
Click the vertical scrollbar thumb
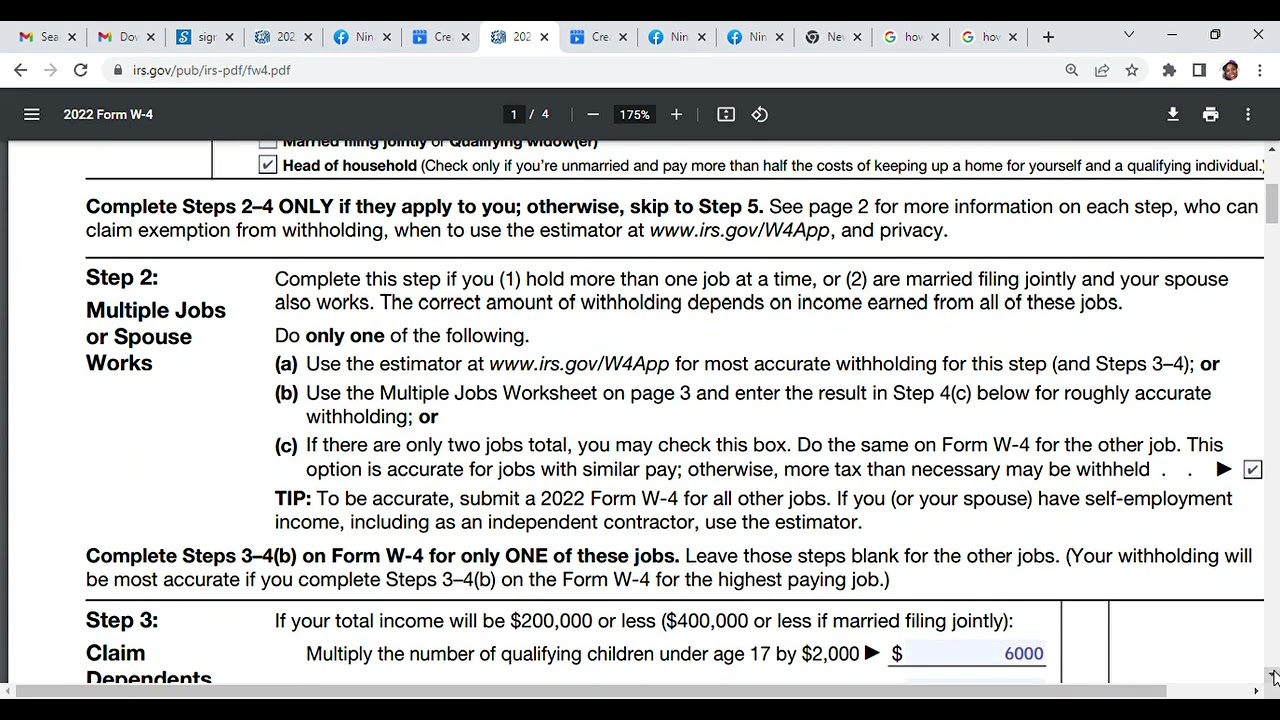coord(1272,204)
